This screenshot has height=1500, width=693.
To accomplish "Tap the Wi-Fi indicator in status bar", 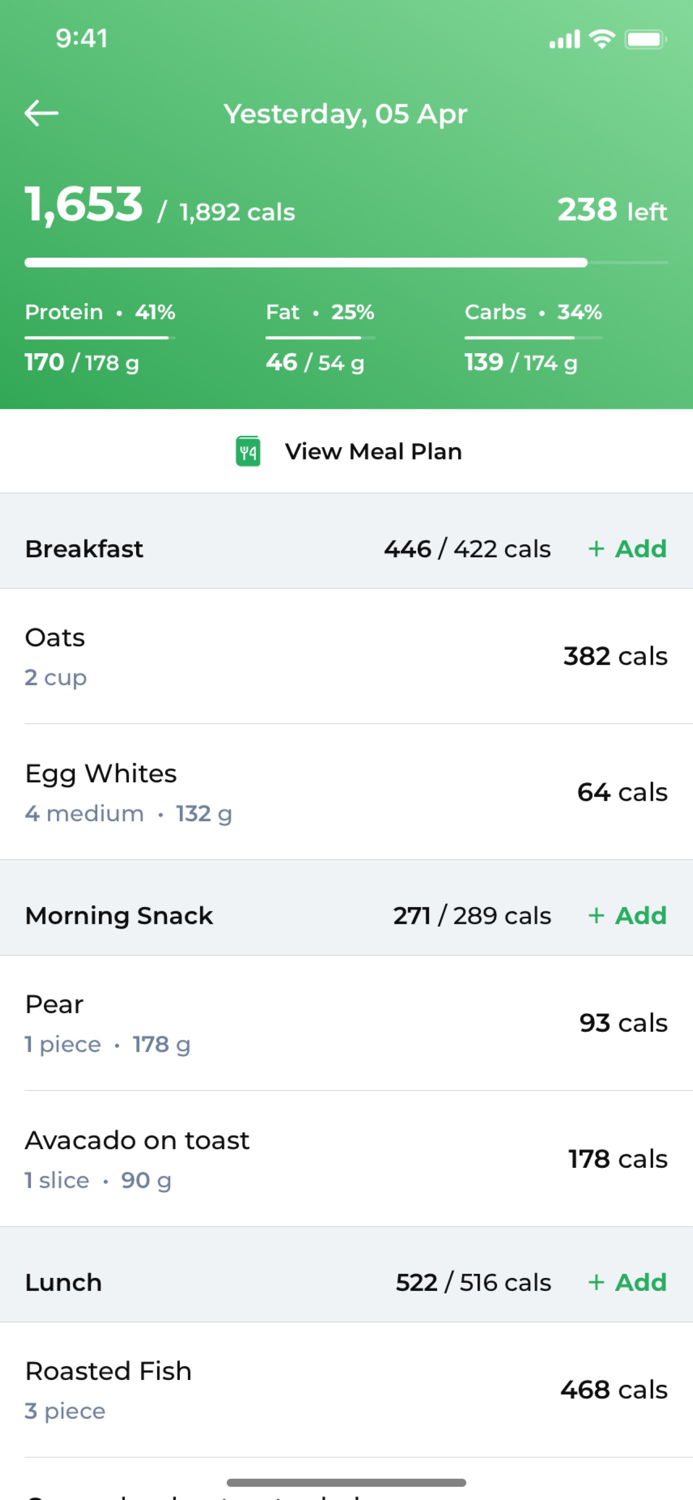I will [601, 39].
